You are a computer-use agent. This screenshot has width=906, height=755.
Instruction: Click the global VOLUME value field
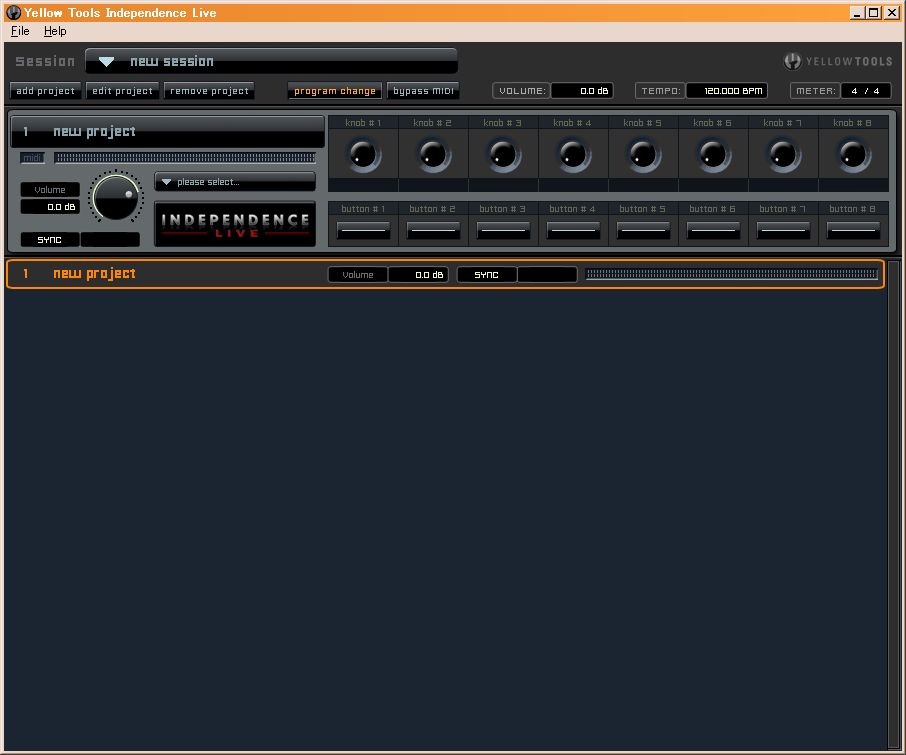coord(582,91)
